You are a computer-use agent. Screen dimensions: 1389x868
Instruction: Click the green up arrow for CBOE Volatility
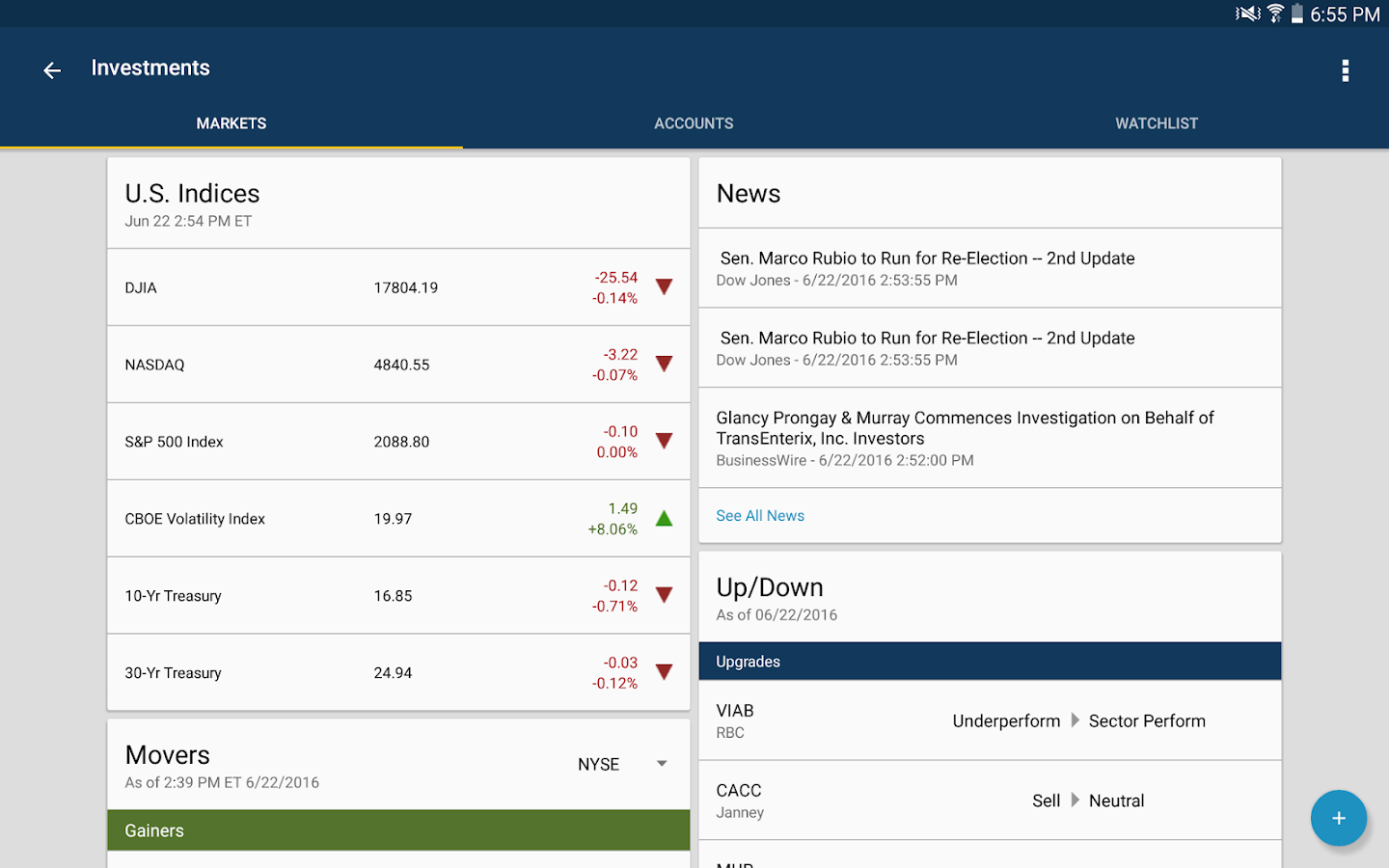(x=664, y=518)
